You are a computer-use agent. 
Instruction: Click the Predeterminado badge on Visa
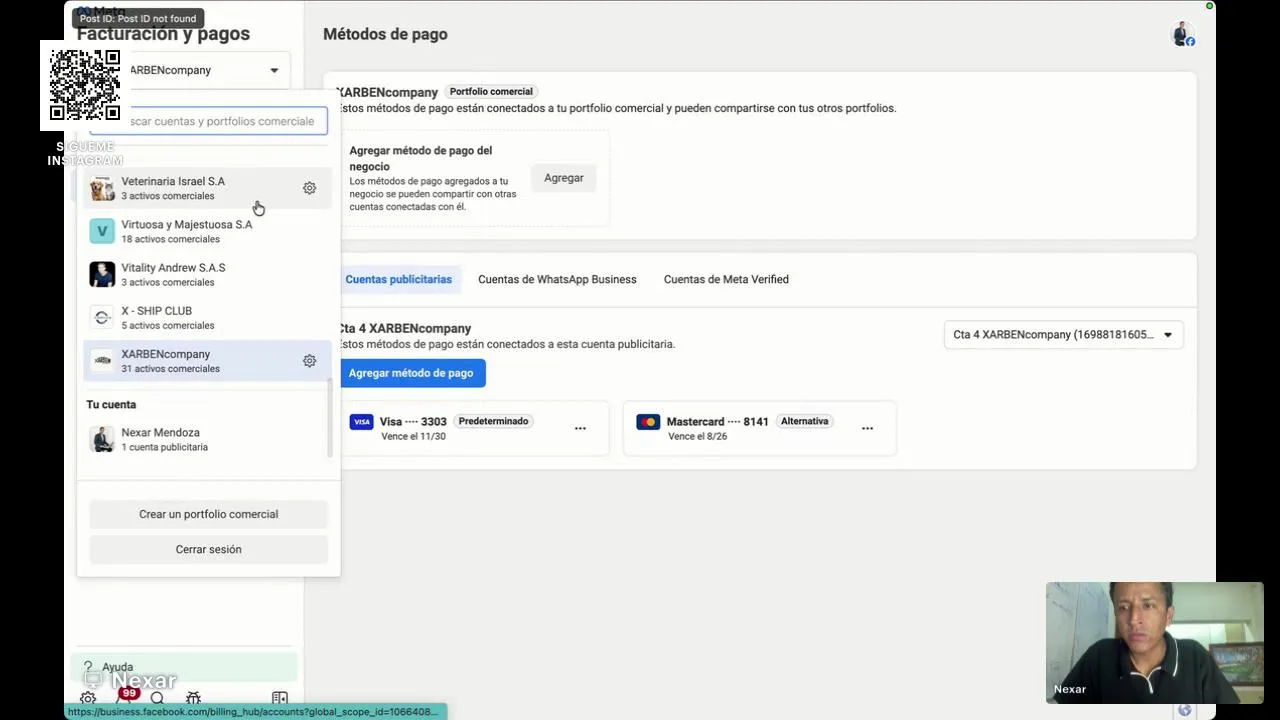coord(493,421)
